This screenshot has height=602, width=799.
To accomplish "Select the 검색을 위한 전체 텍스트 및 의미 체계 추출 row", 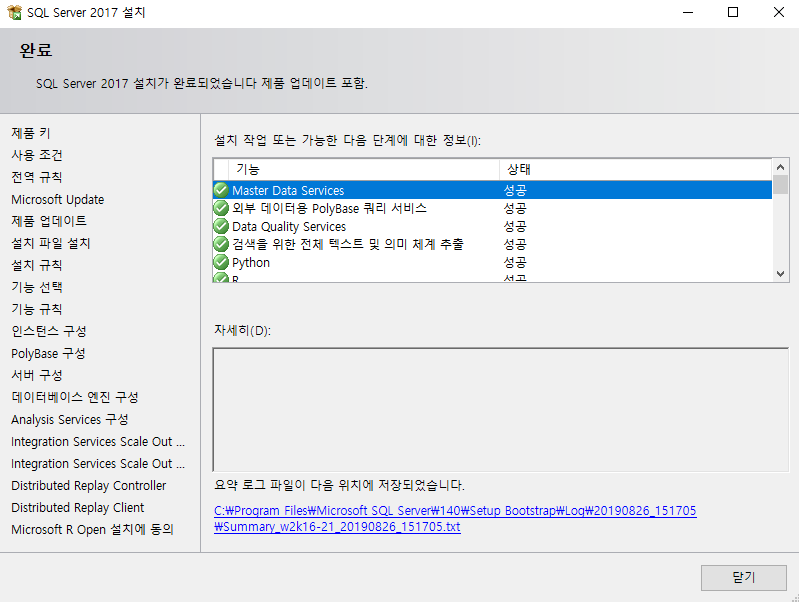I will pyautogui.click(x=492, y=244).
